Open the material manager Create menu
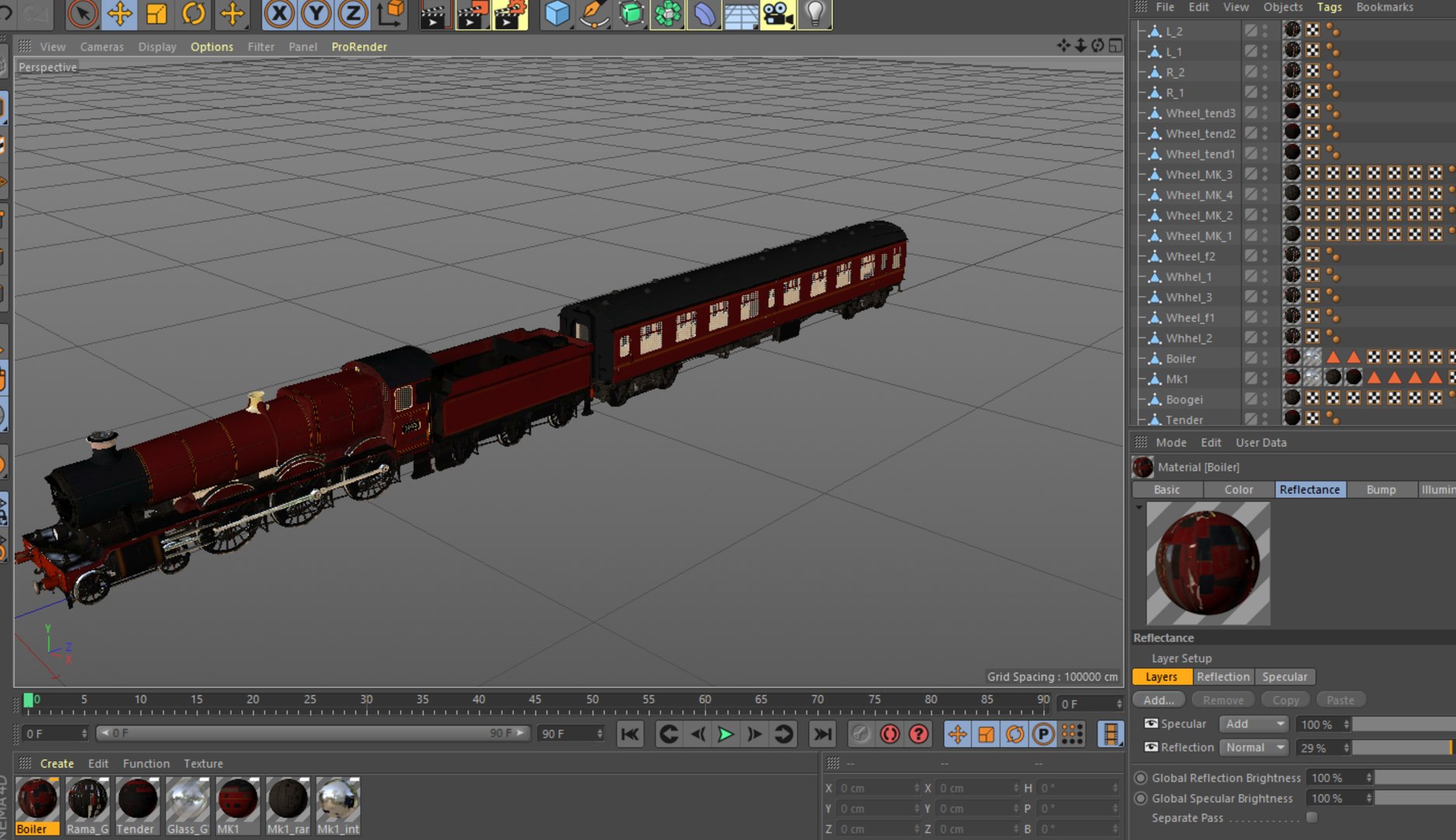 [57, 764]
